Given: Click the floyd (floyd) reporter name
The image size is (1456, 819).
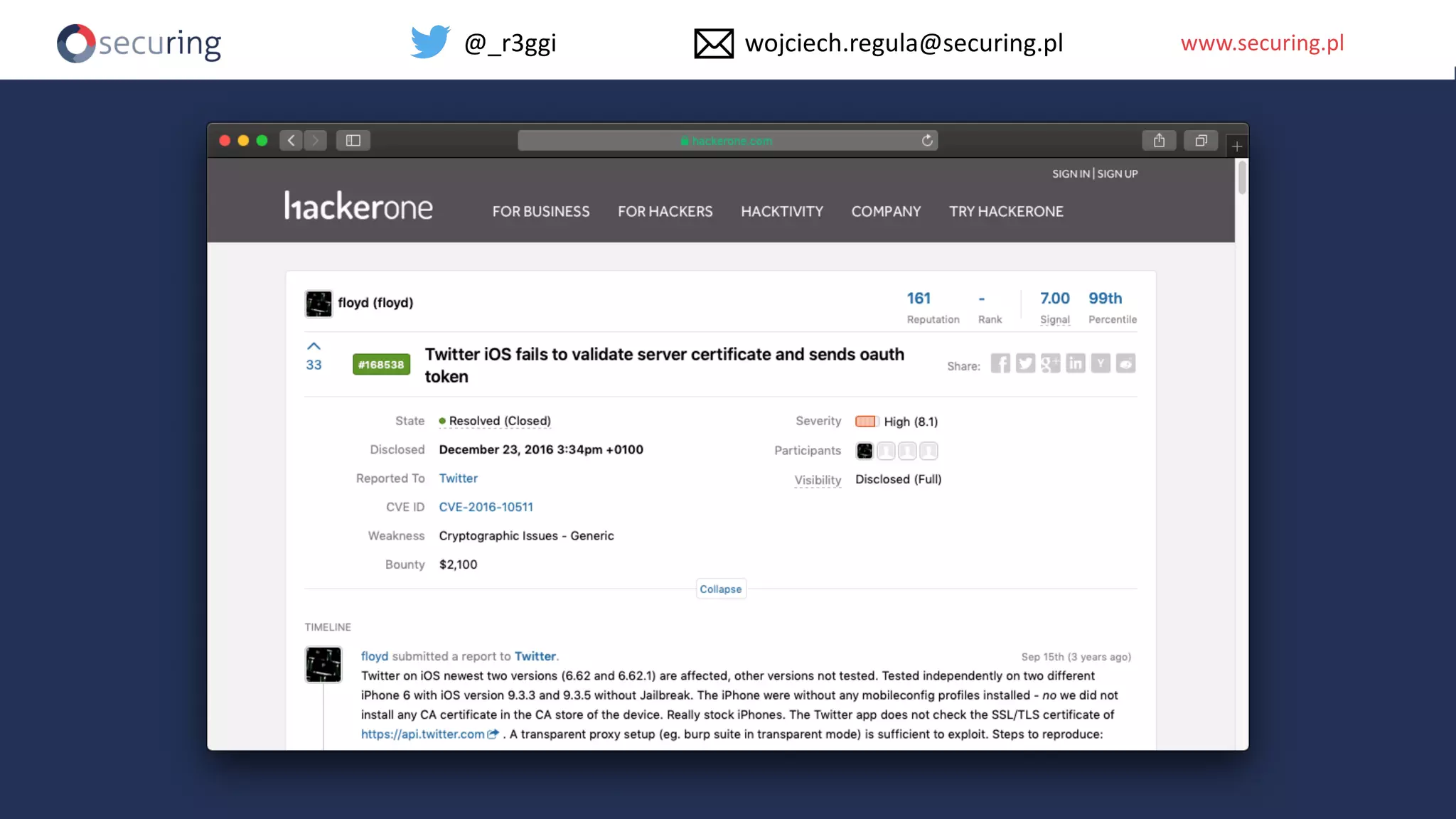Looking at the screenshot, I should tap(375, 303).
